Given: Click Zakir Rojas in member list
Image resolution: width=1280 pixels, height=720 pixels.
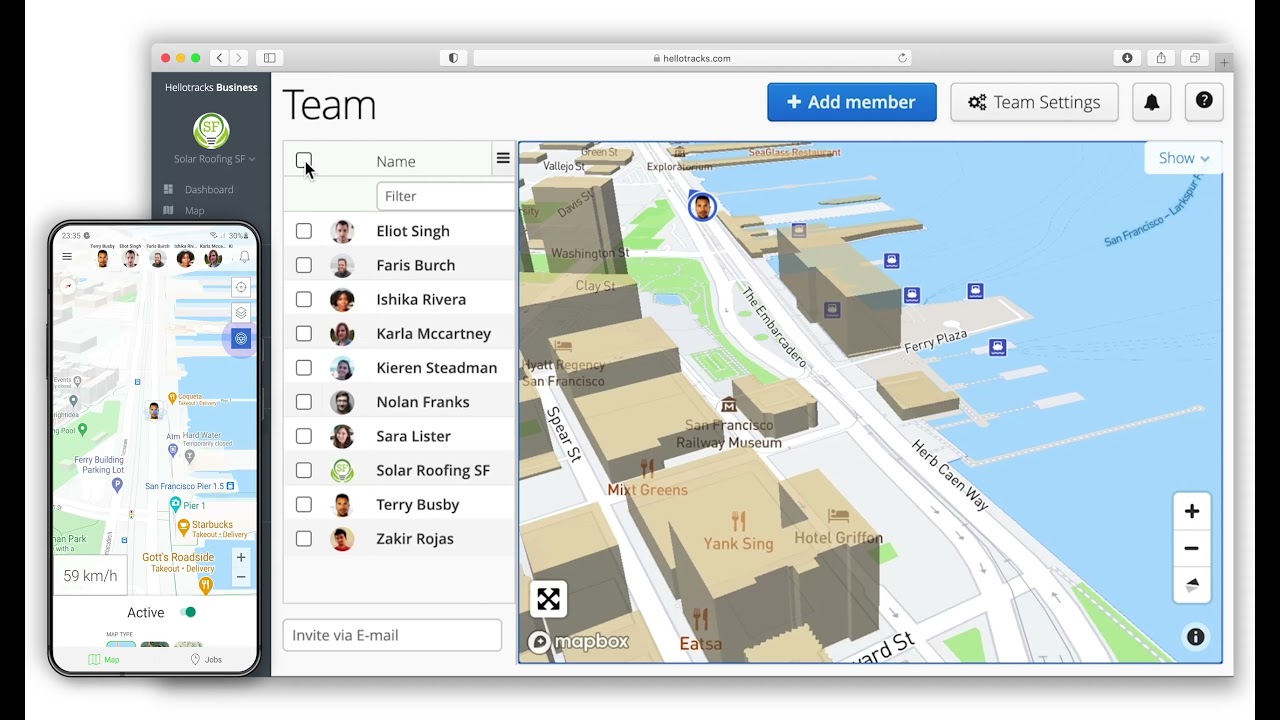Looking at the screenshot, I should [415, 539].
